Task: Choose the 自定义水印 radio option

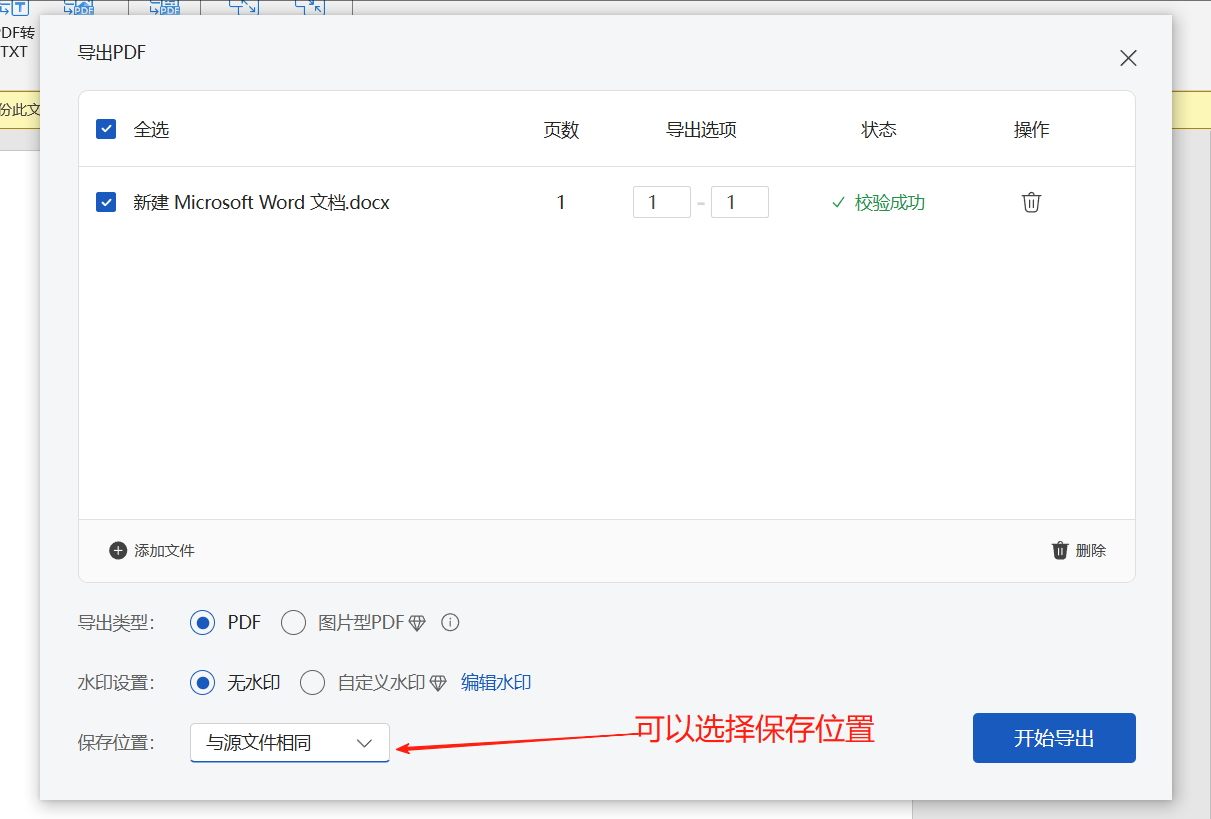Action: (x=313, y=683)
